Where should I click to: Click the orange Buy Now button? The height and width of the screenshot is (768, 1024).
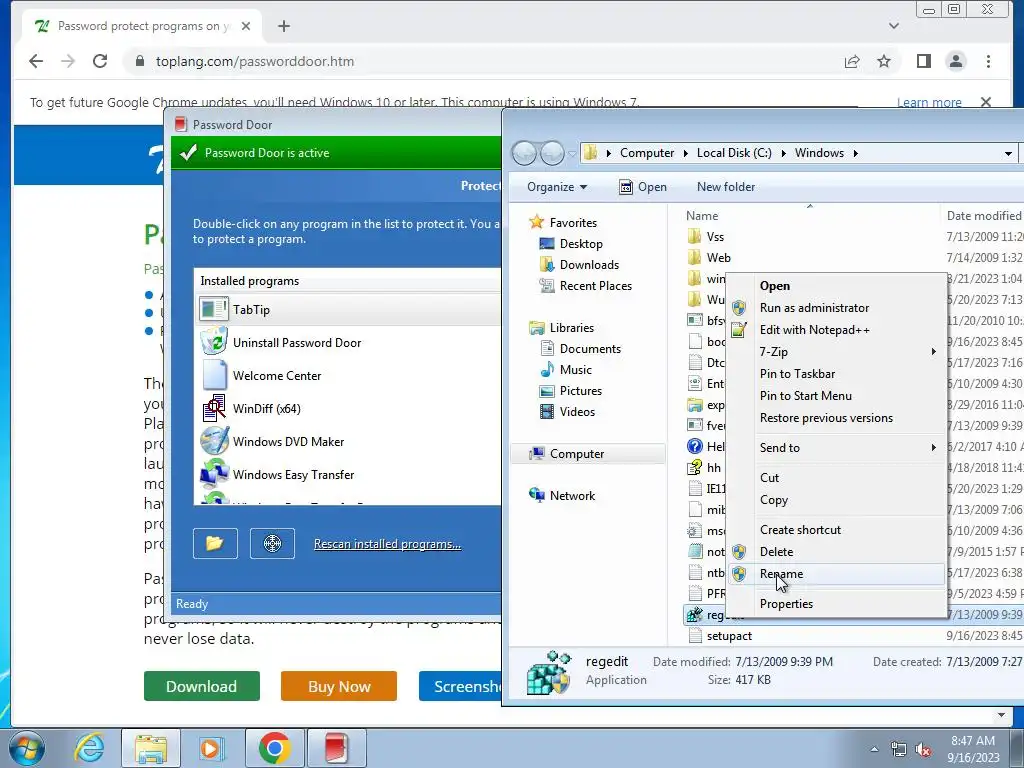(339, 686)
